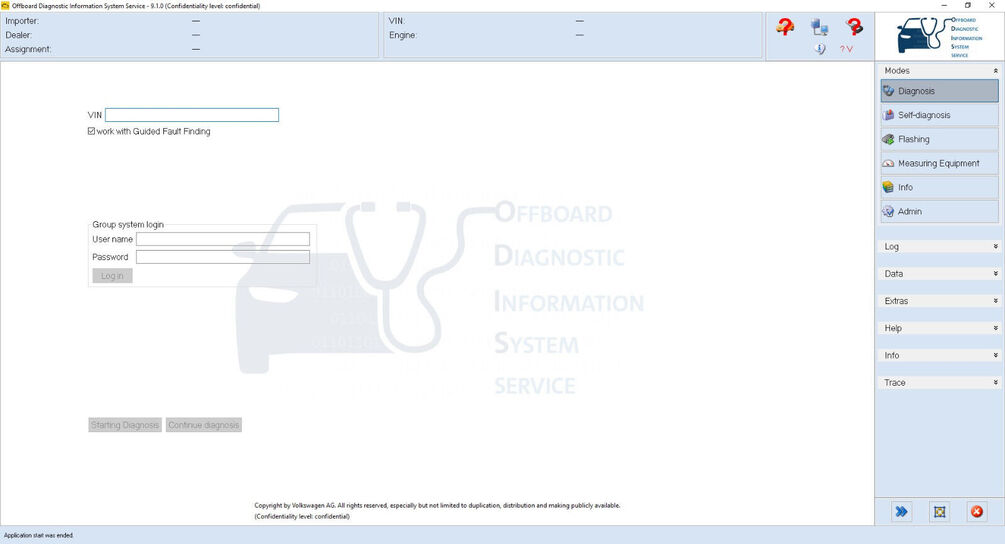Viewport: 1005px width, 544px height.
Task: Click the 'Importer:' label in header
Action: tap(22, 21)
